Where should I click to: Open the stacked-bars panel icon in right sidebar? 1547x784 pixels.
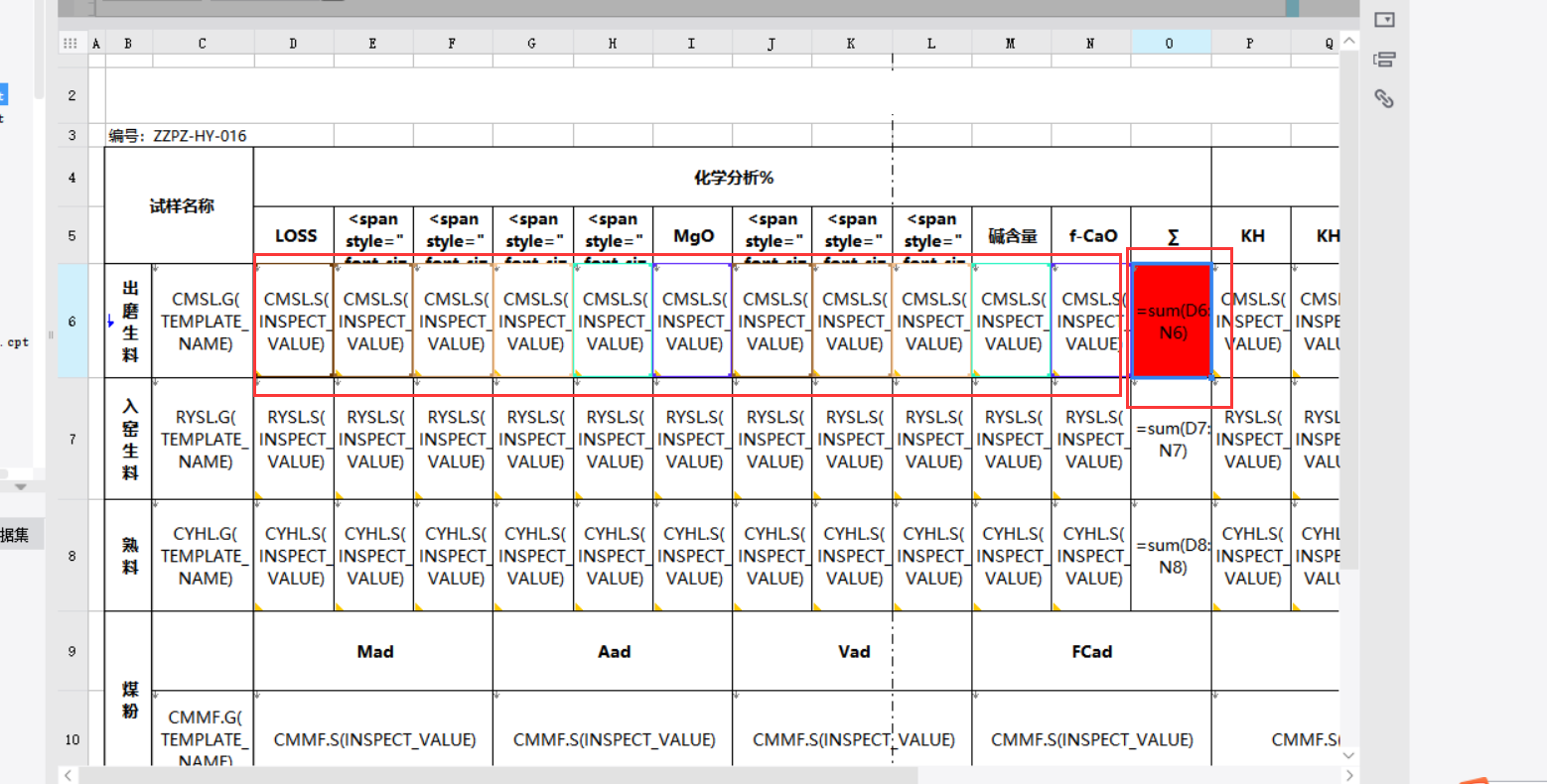(1384, 60)
